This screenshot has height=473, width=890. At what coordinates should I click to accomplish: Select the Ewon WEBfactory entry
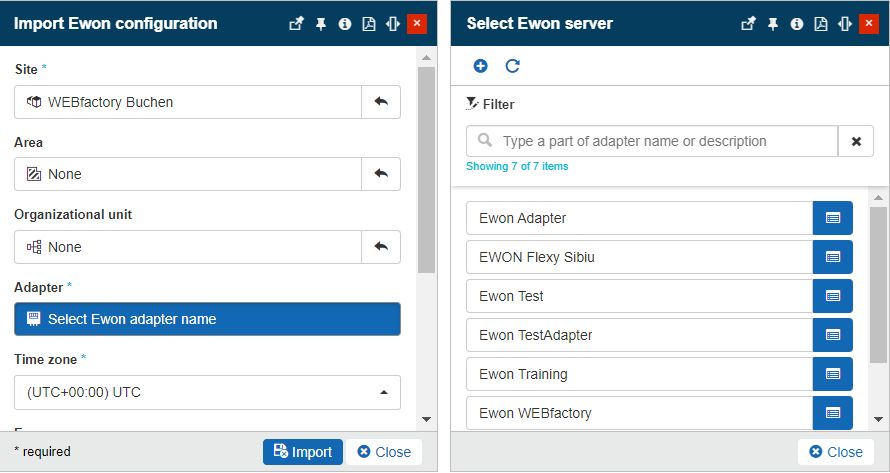point(640,413)
